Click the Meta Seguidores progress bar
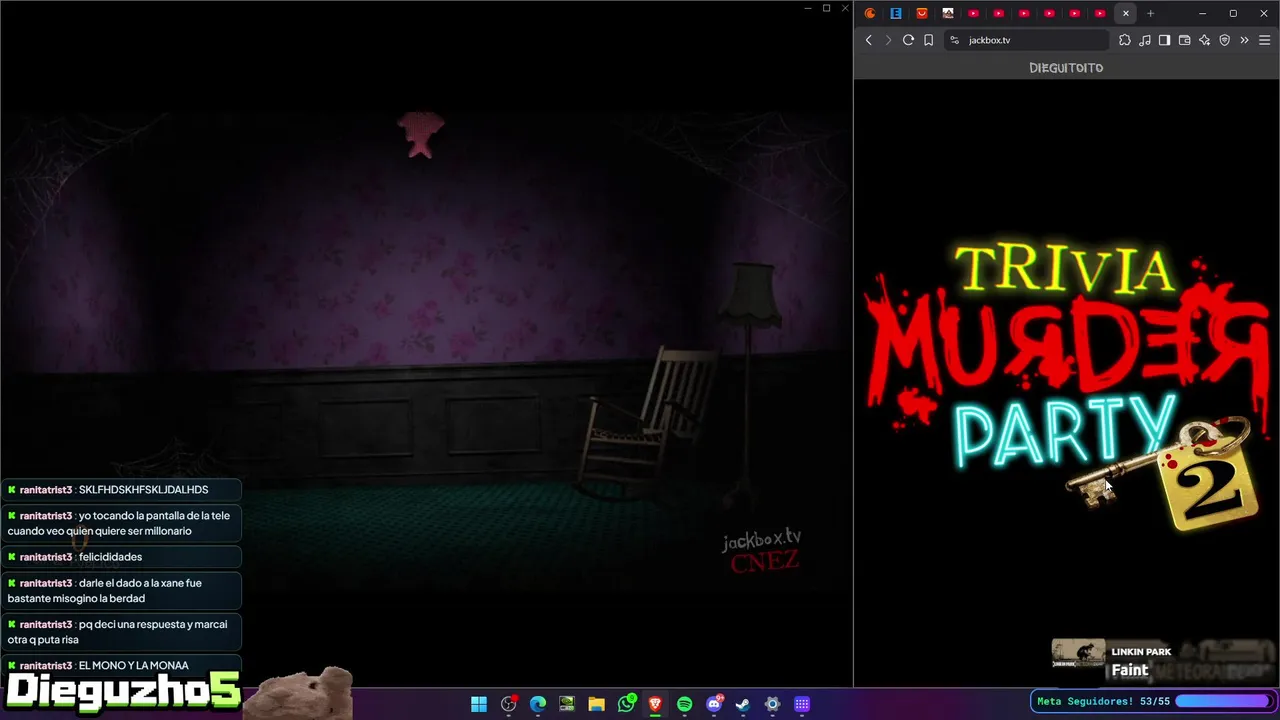 (1222, 701)
